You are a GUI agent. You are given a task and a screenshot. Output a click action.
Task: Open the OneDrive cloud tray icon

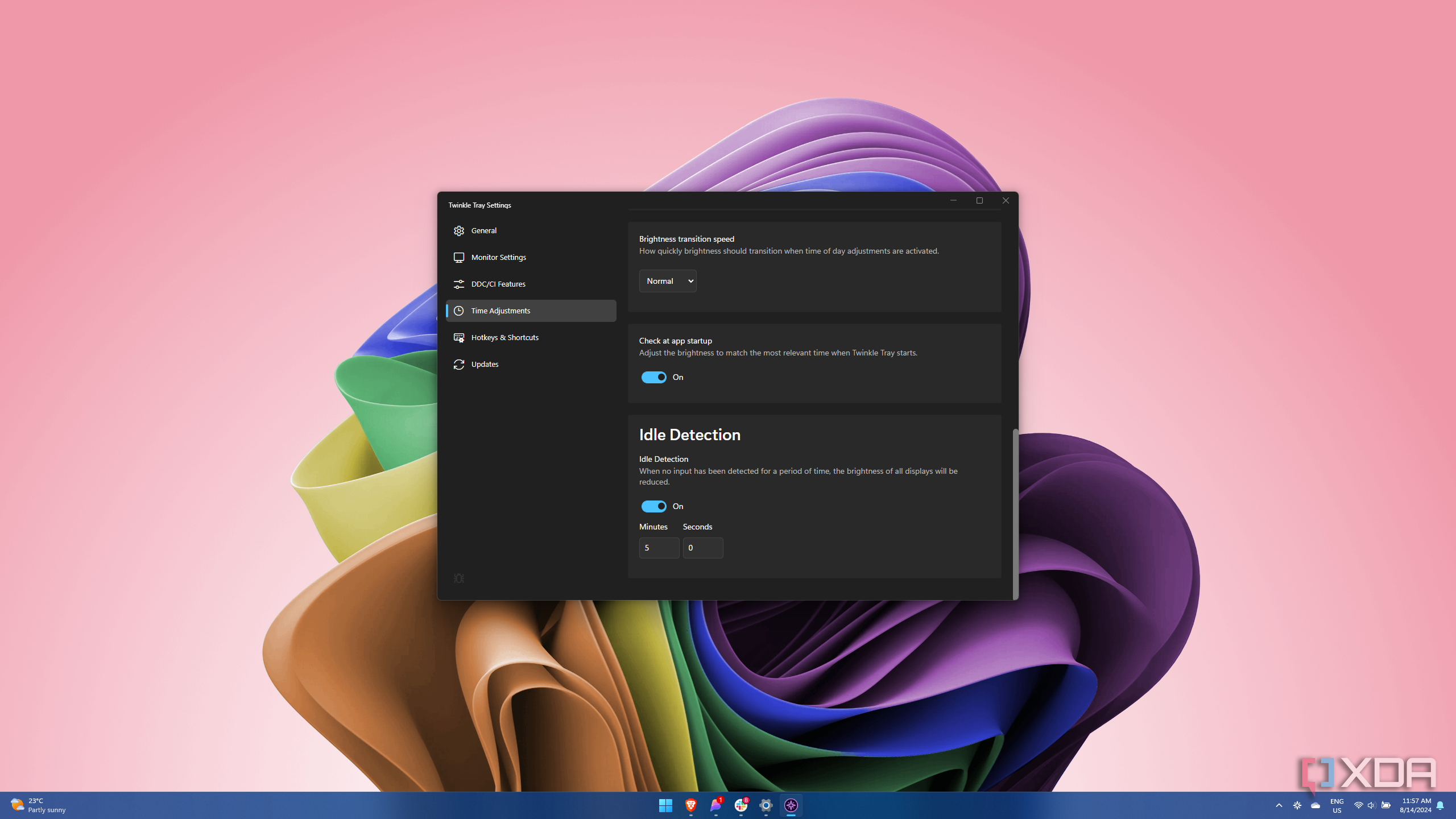1315,805
